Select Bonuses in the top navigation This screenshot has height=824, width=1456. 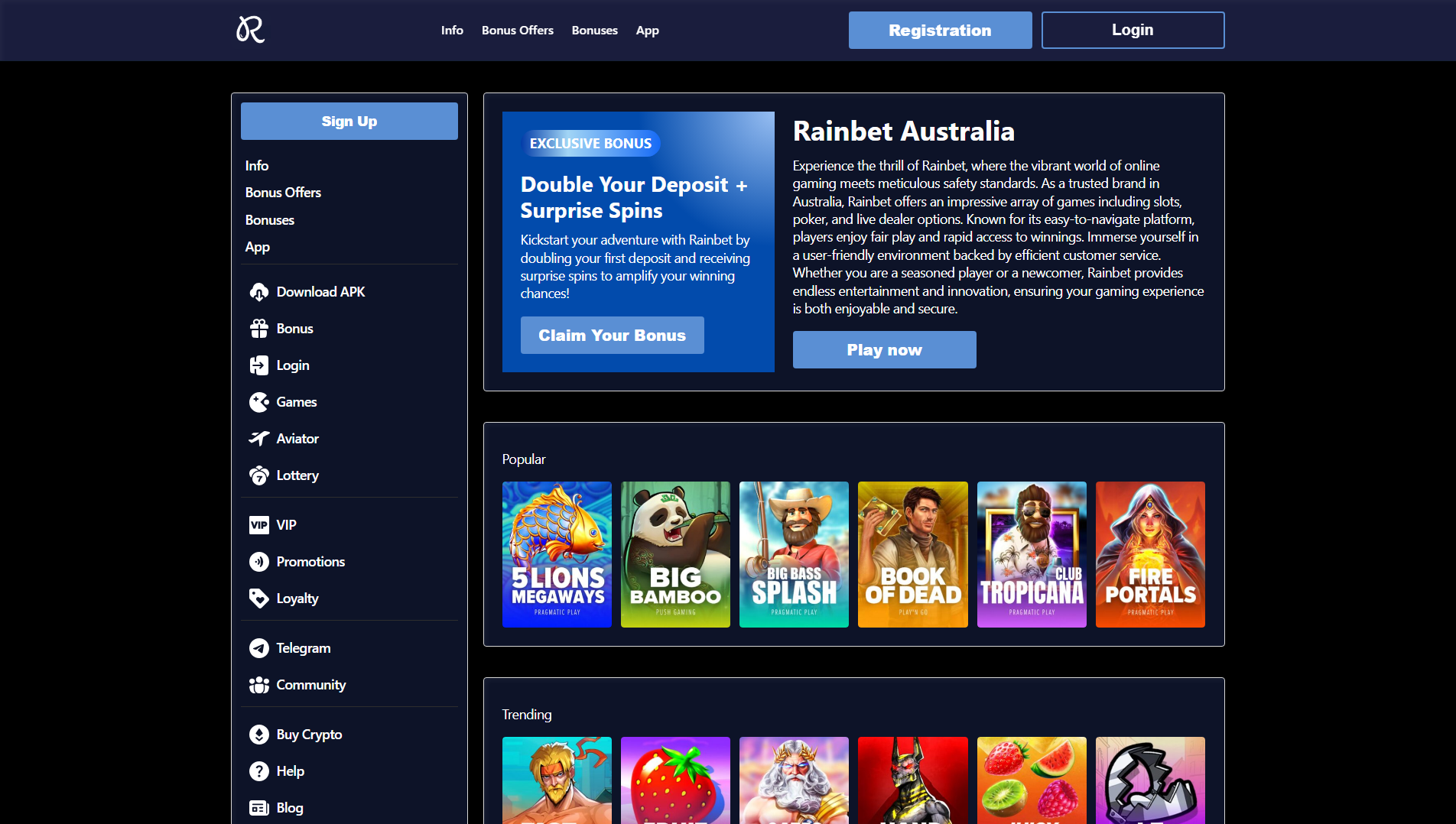point(595,31)
